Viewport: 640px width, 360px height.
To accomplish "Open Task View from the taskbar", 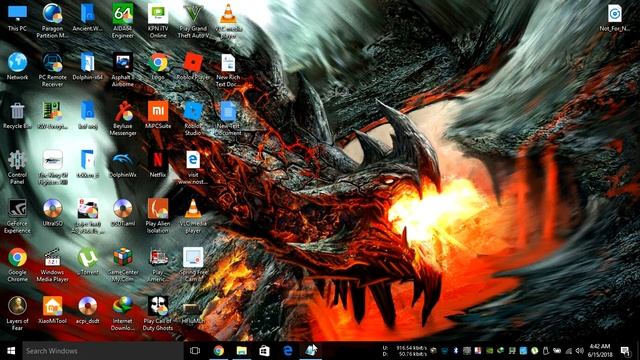I will coord(195,351).
